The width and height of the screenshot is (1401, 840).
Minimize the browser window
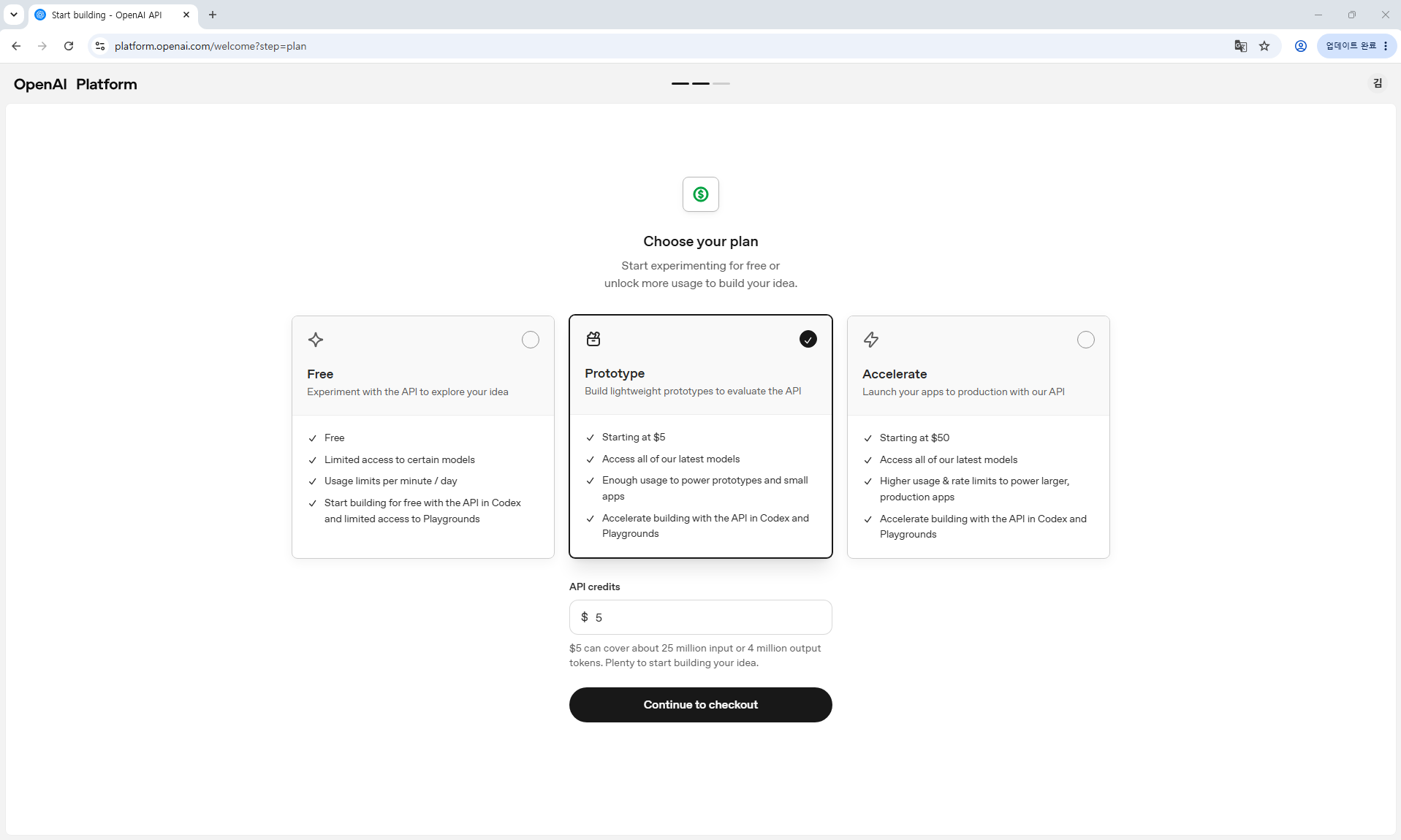pos(1318,15)
